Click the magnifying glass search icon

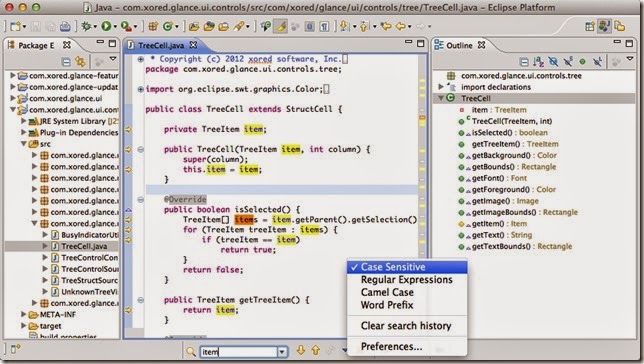191,352
